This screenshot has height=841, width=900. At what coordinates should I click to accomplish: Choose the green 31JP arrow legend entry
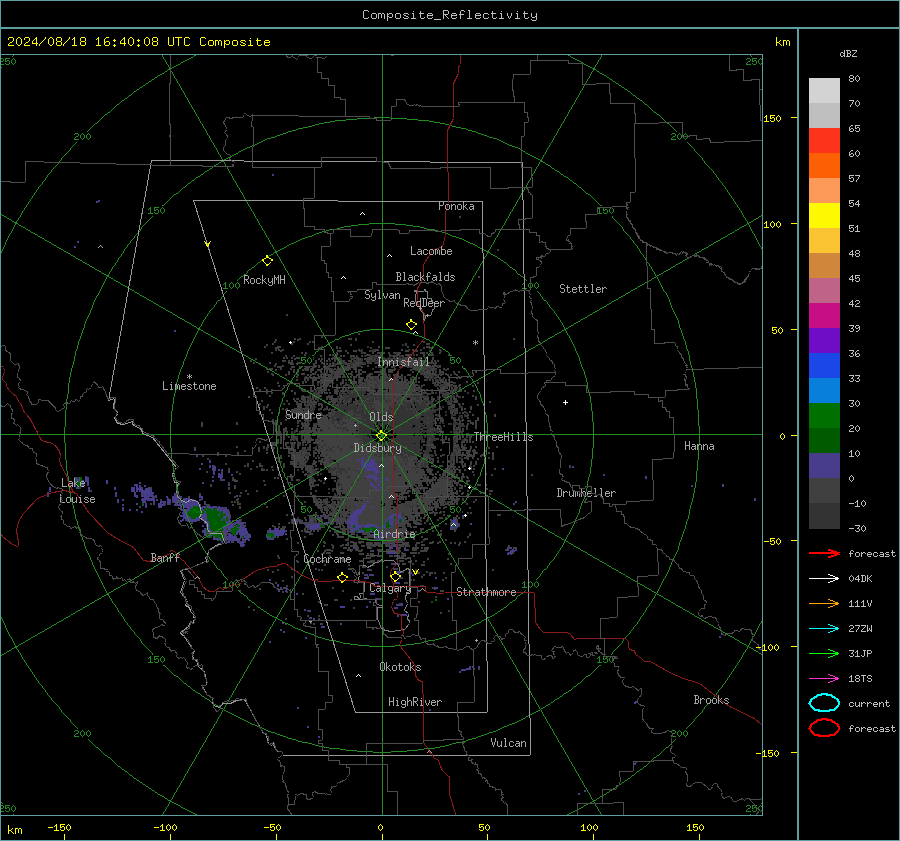tap(824, 653)
